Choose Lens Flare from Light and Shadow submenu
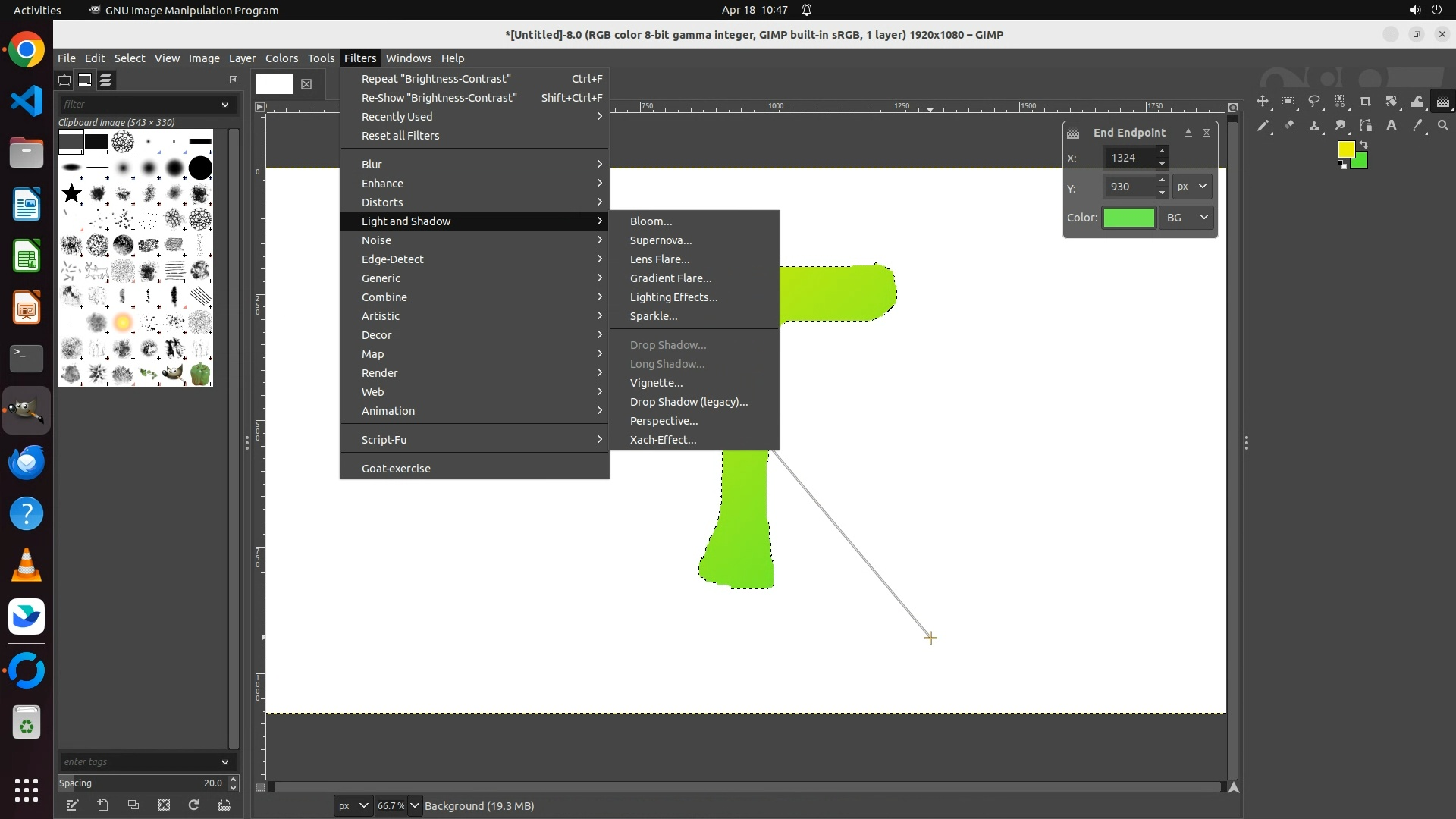The image size is (1456, 819). coord(659,259)
